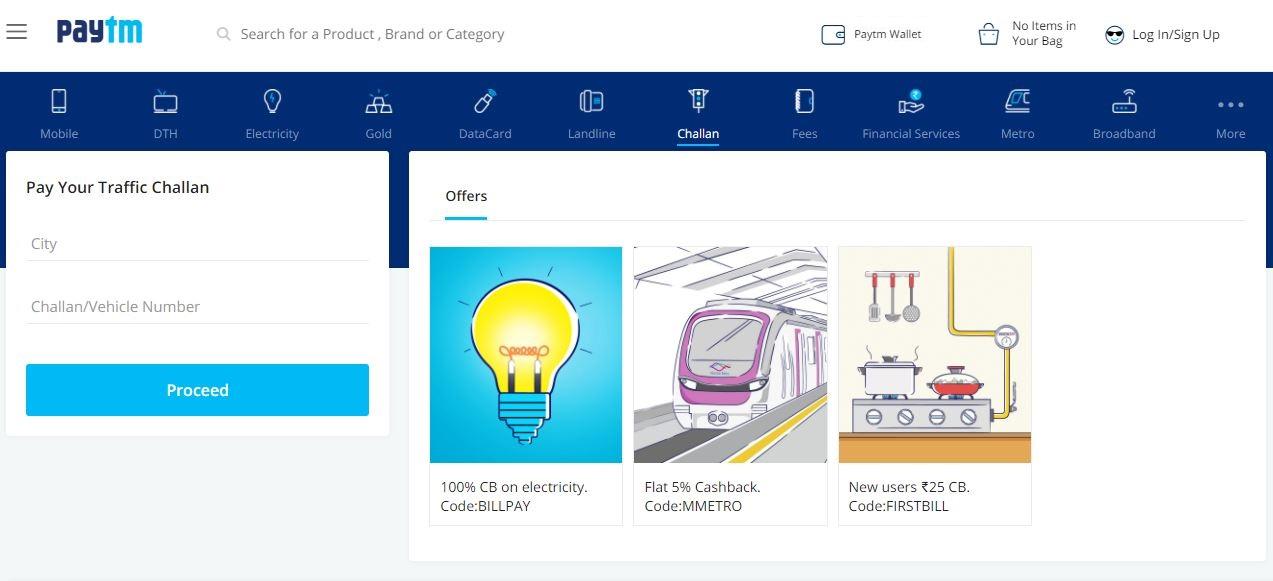This screenshot has height=581, width=1273.
Task: Open the Financial Services label
Action: tap(911, 133)
